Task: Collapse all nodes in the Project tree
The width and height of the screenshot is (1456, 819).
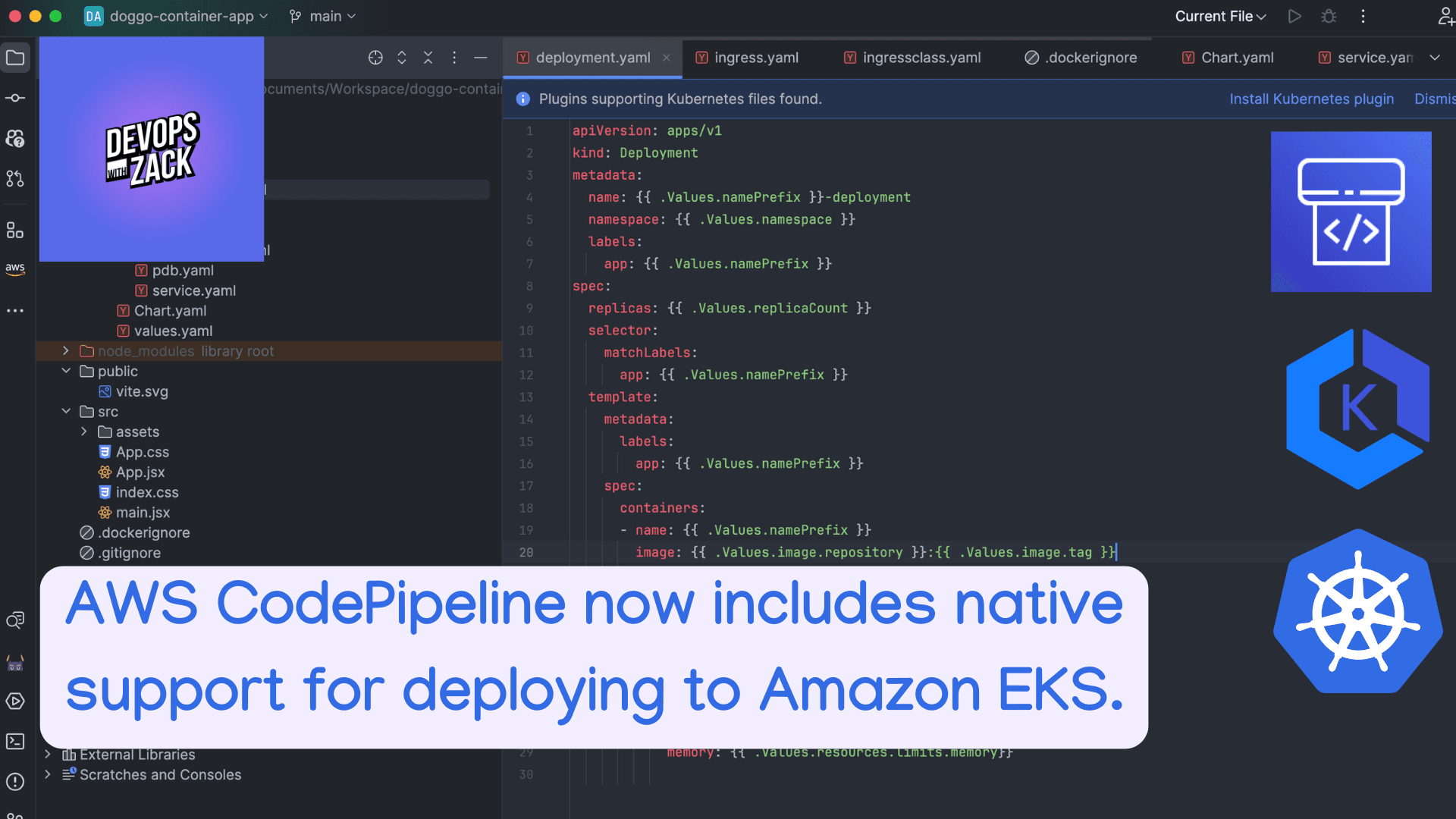Action: tap(428, 57)
